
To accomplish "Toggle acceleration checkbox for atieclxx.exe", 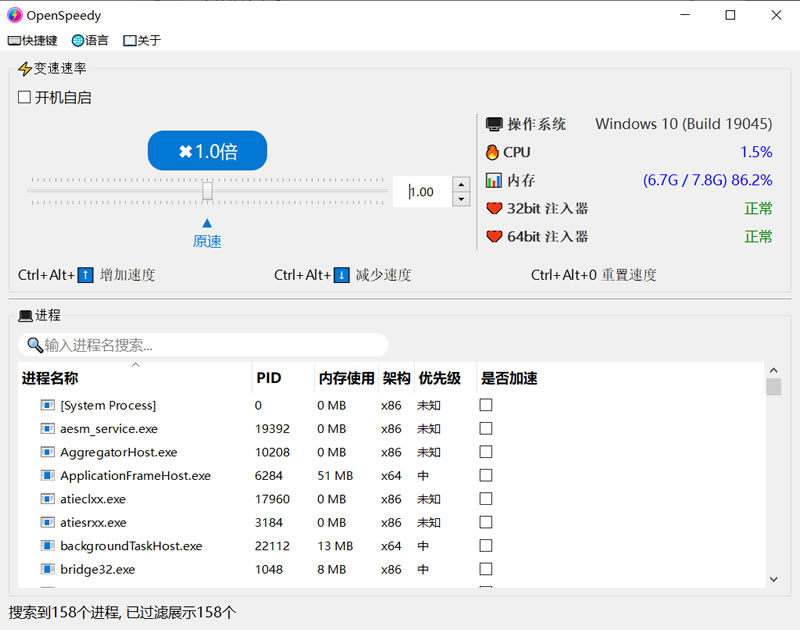I will tap(486, 499).
